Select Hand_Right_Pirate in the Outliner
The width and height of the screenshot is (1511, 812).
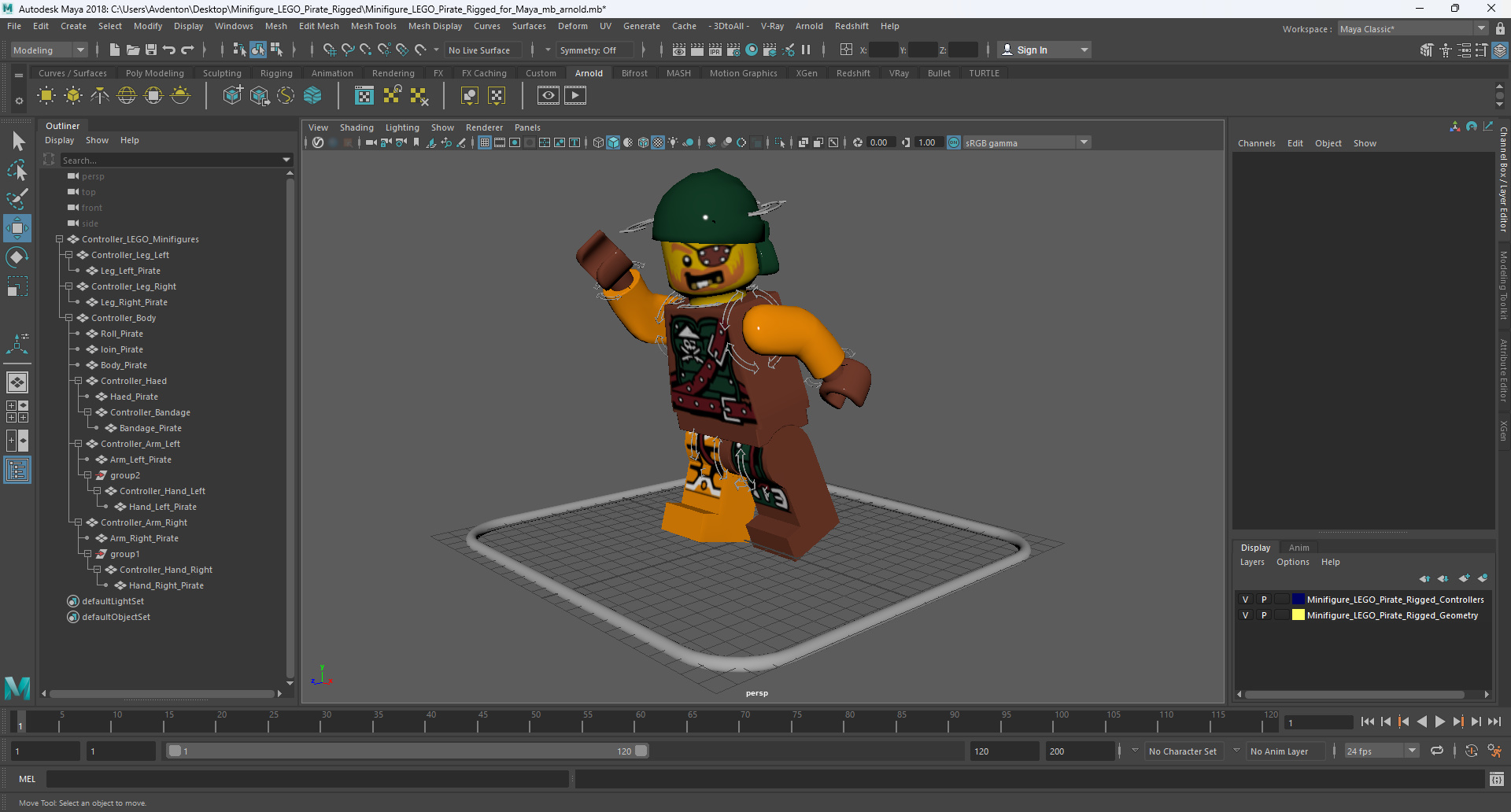[166, 585]
